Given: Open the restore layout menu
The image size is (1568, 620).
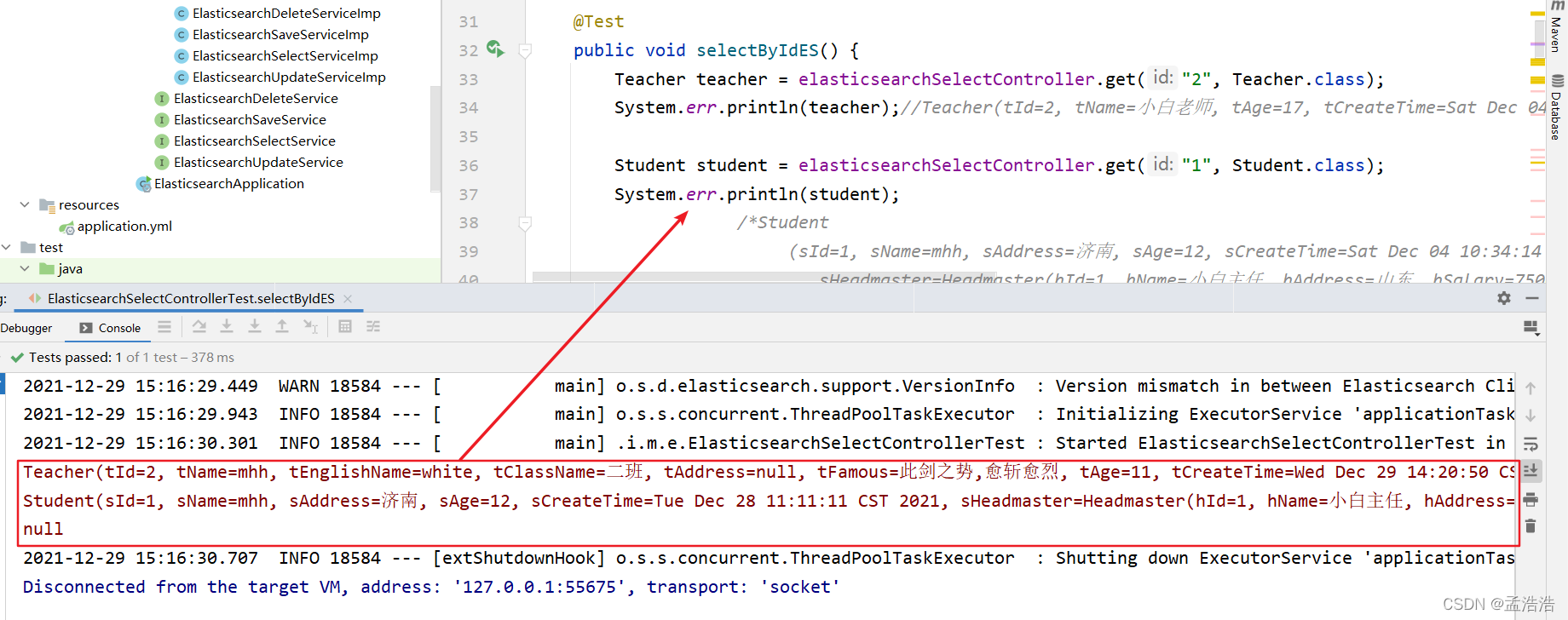Looking at the screenshot, I should 1531,328.
